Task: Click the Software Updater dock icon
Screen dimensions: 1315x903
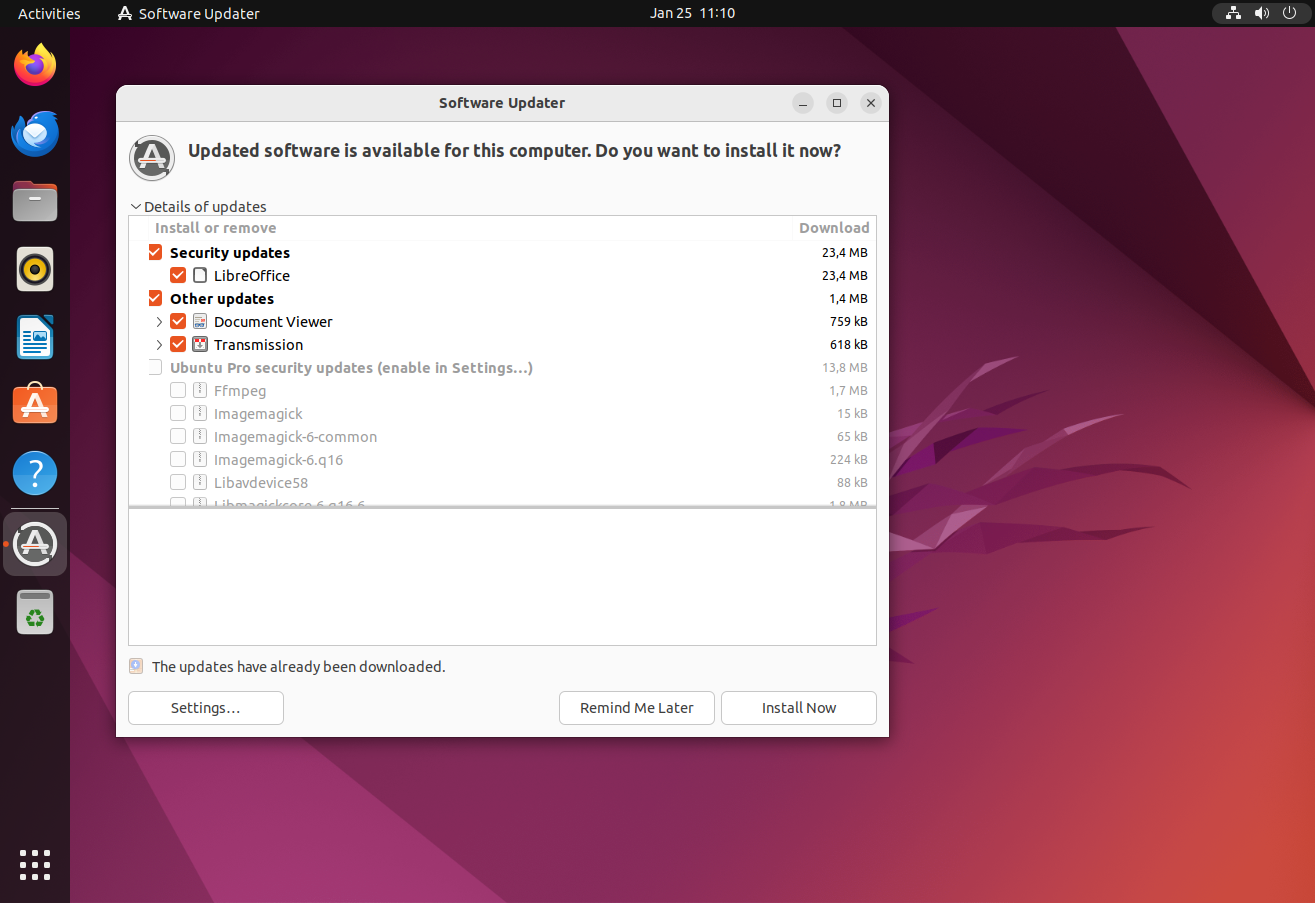Action: 35,544
